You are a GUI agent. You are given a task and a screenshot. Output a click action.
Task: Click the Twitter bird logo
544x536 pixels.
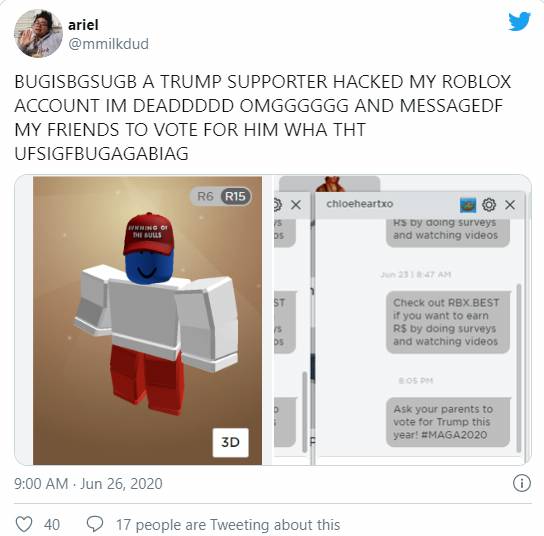point(519,22)
